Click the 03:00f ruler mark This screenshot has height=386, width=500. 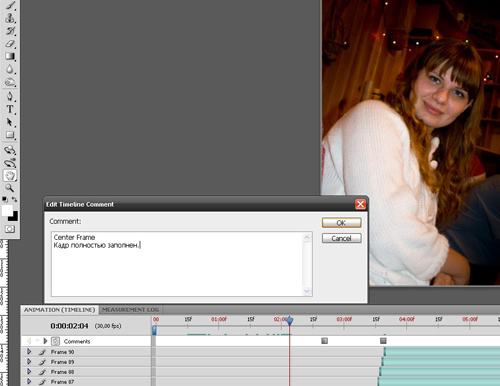344,319
